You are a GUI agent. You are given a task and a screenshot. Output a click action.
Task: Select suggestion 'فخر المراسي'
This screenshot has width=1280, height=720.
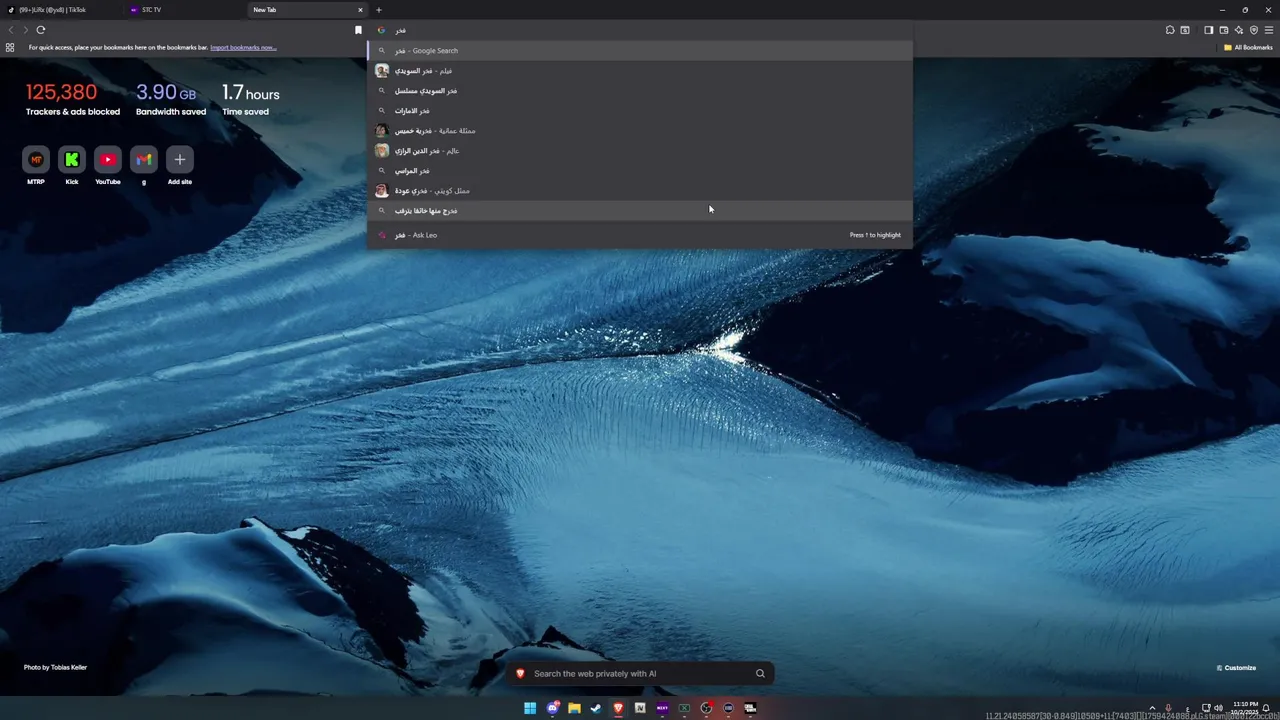click(x=640, y=171)
